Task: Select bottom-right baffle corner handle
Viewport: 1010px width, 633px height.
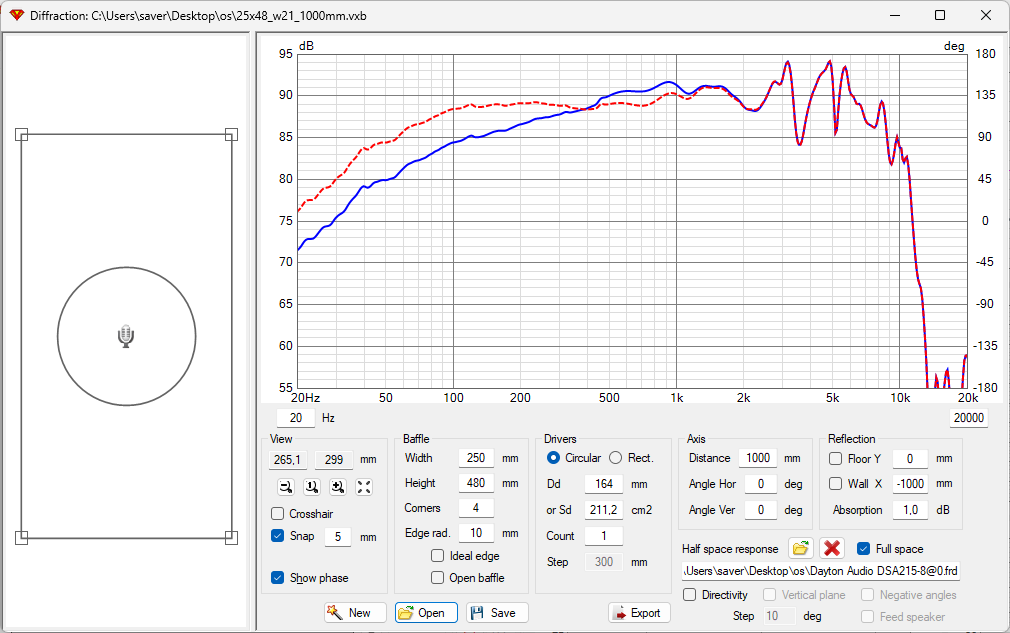Action: click(231, 538)
